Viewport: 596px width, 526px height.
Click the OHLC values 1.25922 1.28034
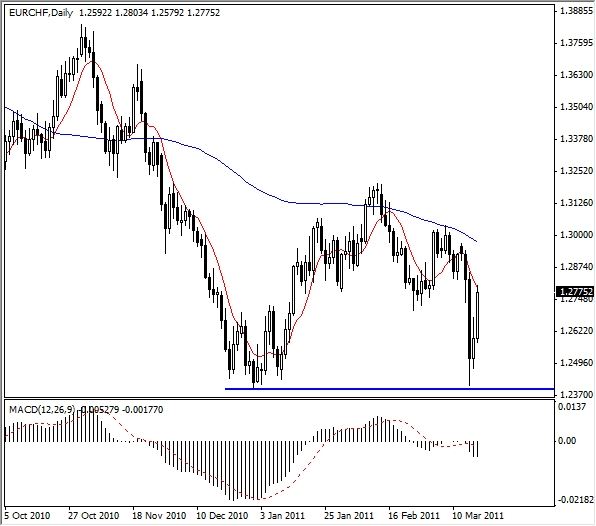click(x=114, y=13)
